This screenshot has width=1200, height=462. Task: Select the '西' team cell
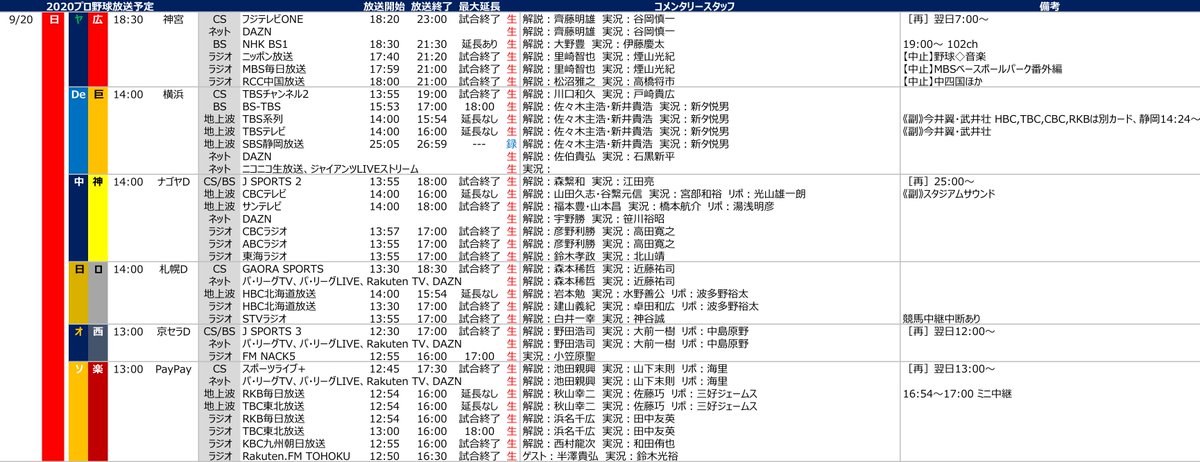pyautogui.click(x=98, y=344)
